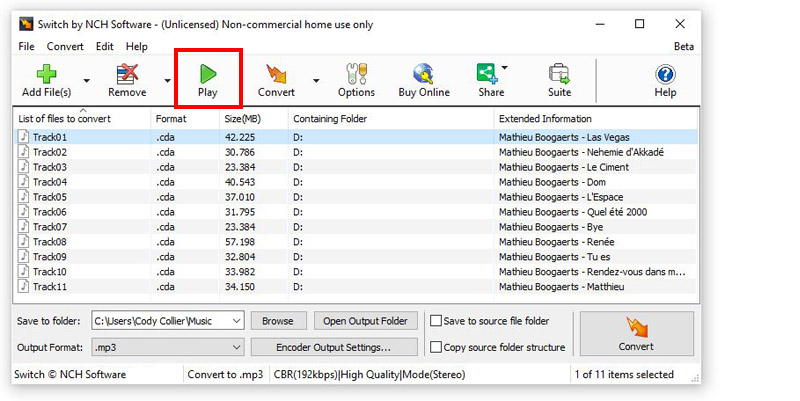Open the File menu
Viewport: 800px width, 401px height.
click(x=27, y=46)
